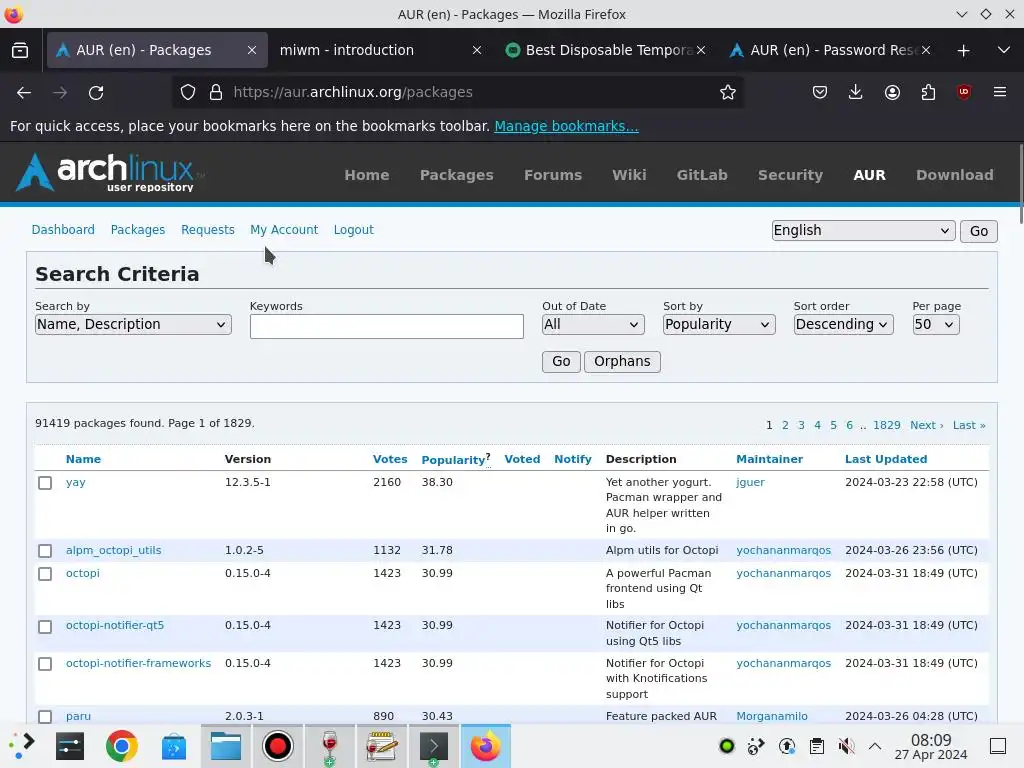Expand the list all tabs chevron

point(1004,50)
